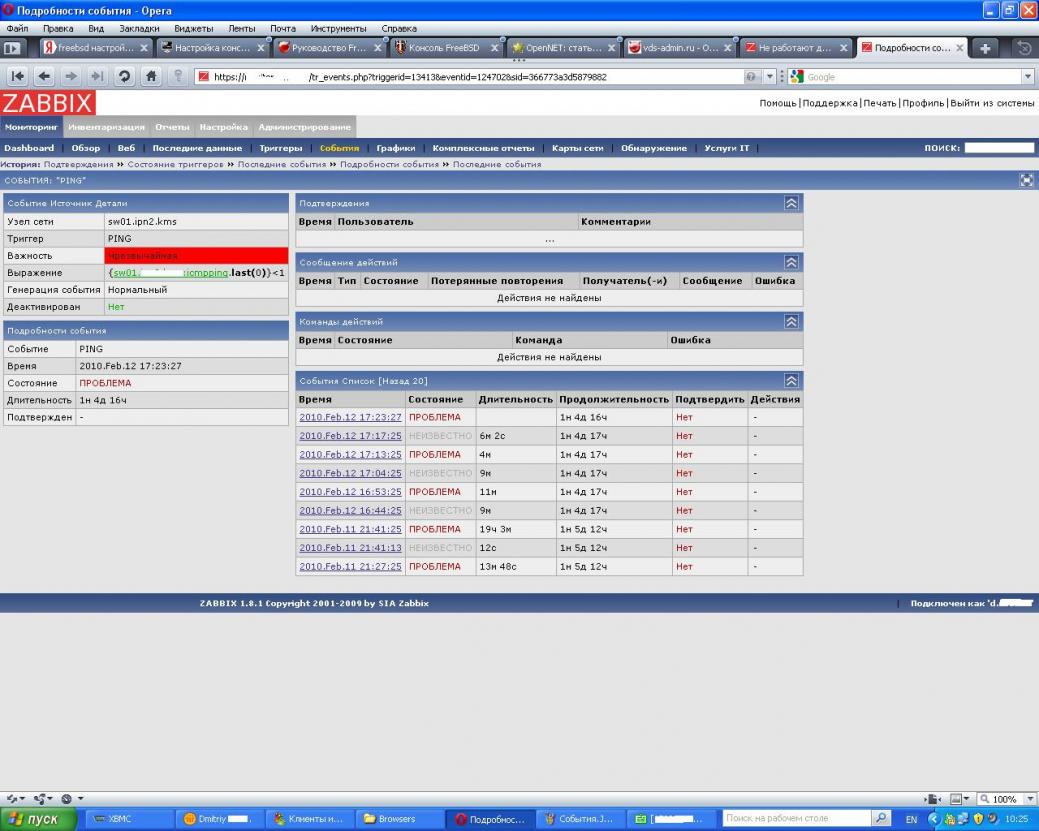
Task: Switch to the Консоль FreeBSD tab
Action: coord(442,48)
